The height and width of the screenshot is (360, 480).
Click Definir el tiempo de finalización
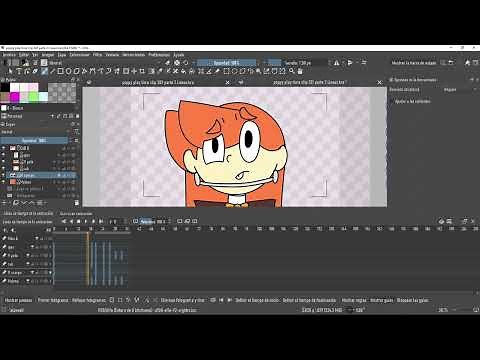point(309,300)
